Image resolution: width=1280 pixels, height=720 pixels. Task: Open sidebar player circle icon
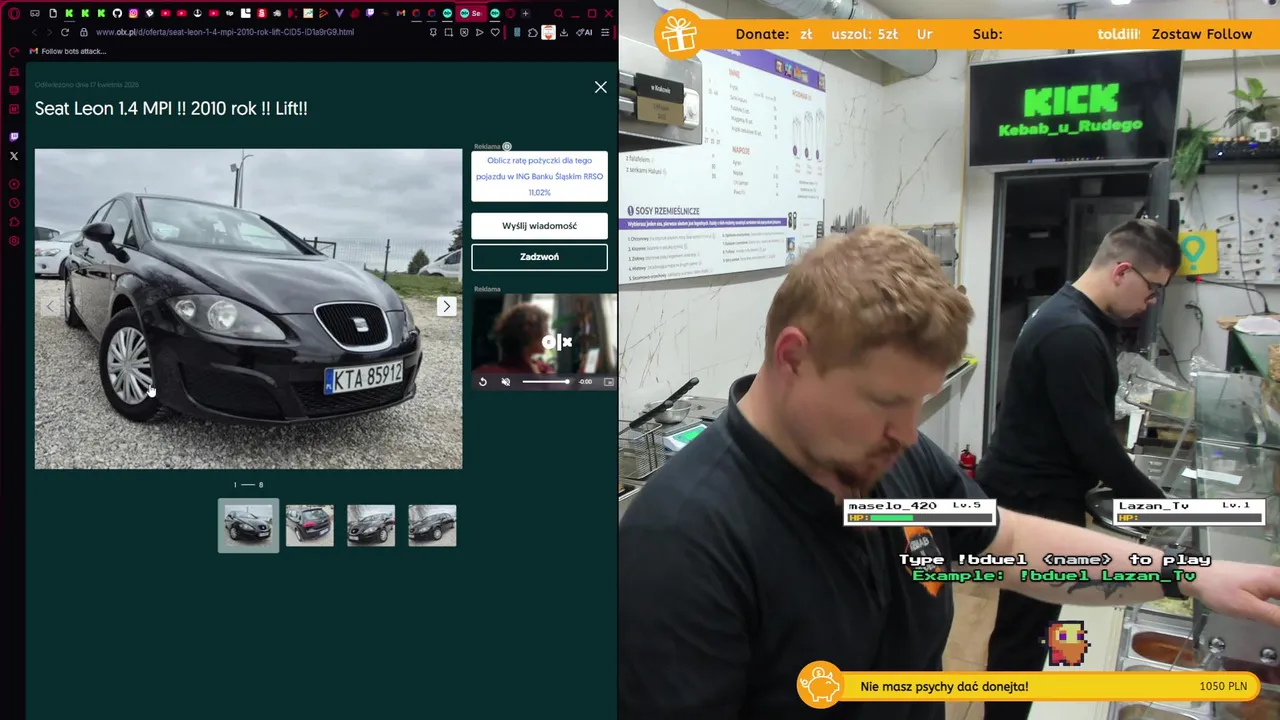tap(14, 184)
